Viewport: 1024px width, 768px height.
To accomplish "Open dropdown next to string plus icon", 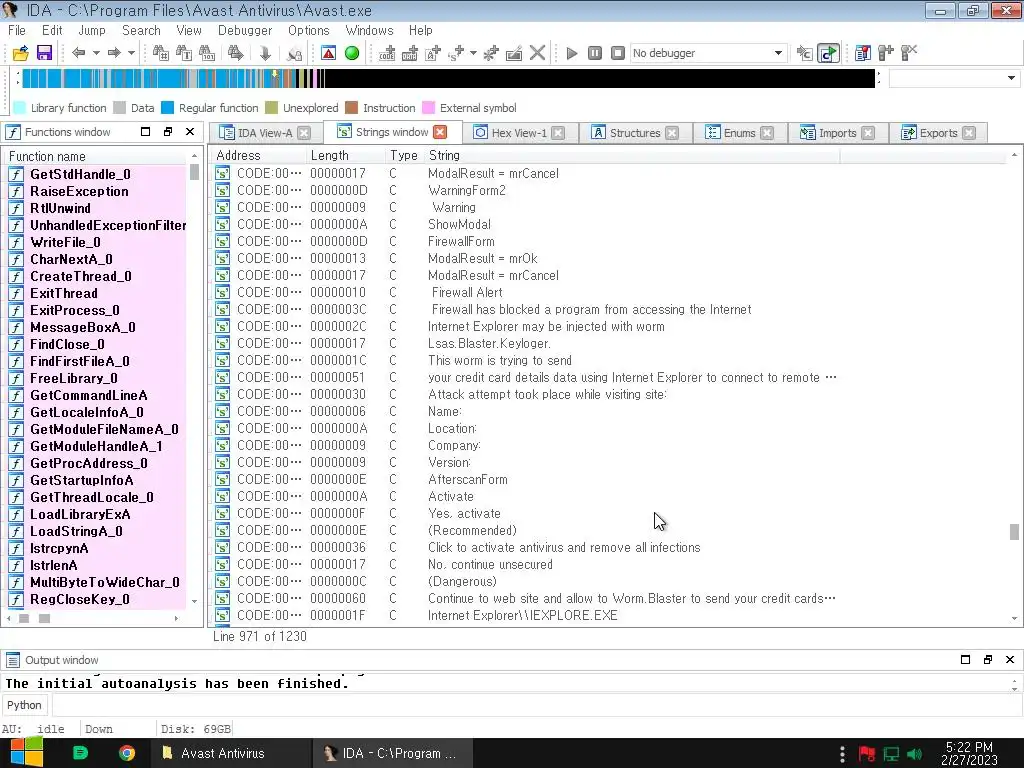I will [473, 53].
